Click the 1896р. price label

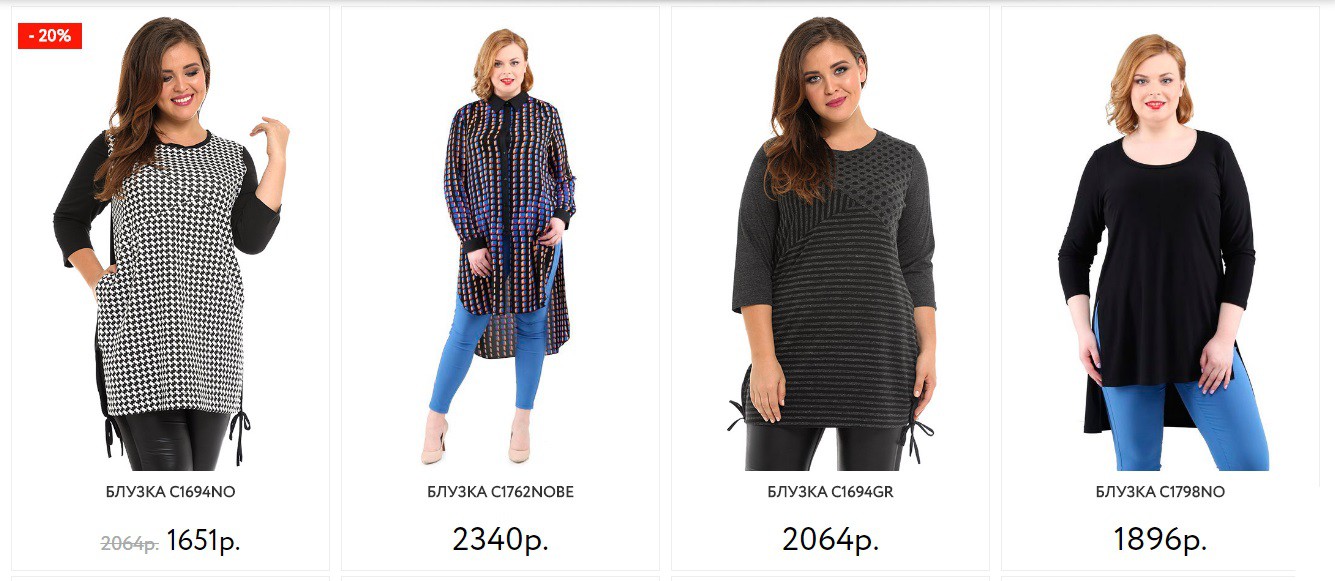pyautogui.click(x=1161, y=540)
